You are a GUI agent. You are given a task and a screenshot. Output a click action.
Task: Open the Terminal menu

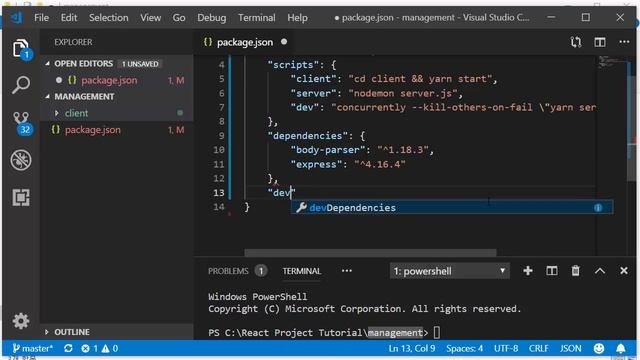(x=257, y=18)
